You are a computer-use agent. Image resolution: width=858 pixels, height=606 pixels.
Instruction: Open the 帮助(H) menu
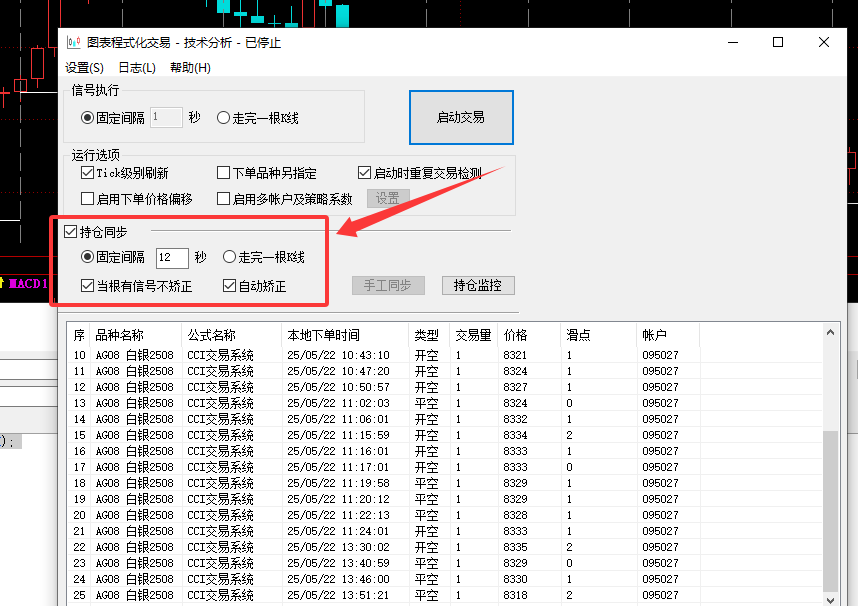tap(190, 68)
